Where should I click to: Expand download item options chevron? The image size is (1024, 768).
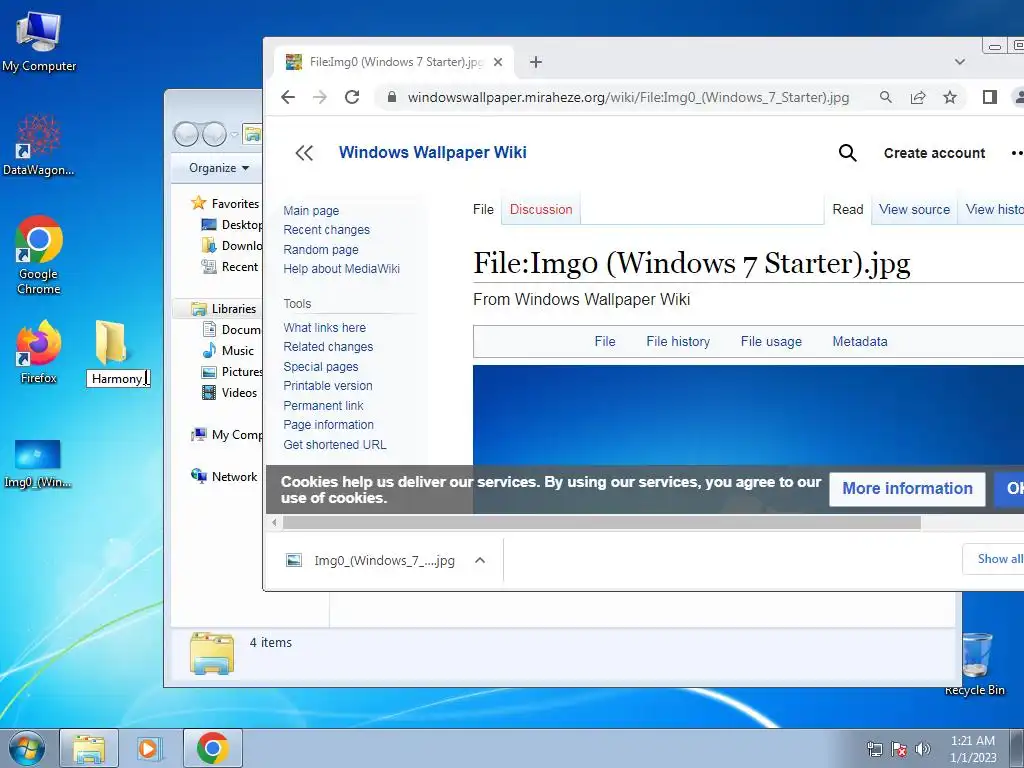coord(480,560)
